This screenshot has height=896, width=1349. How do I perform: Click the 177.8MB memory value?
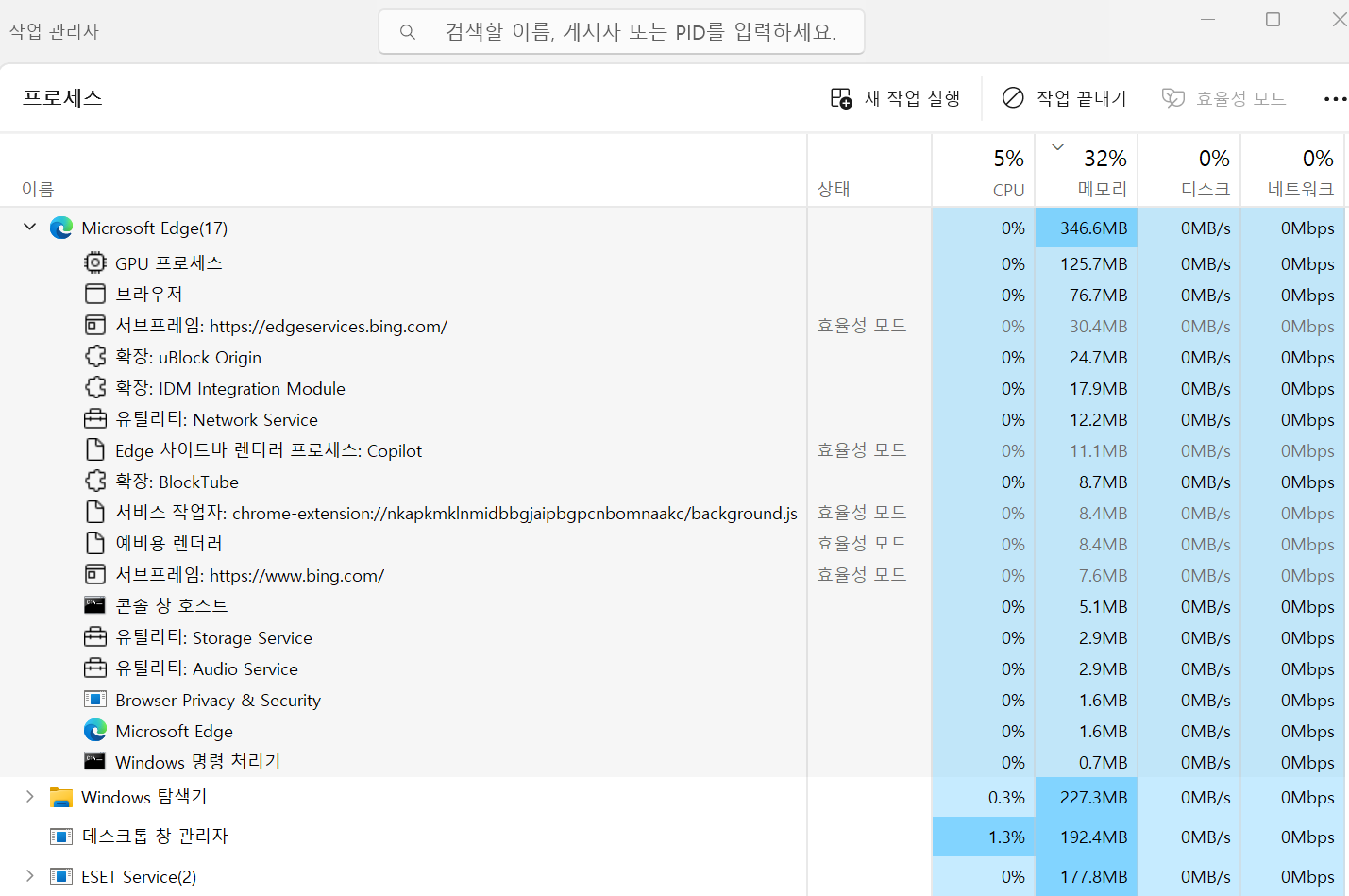[x=1093, y=876]
